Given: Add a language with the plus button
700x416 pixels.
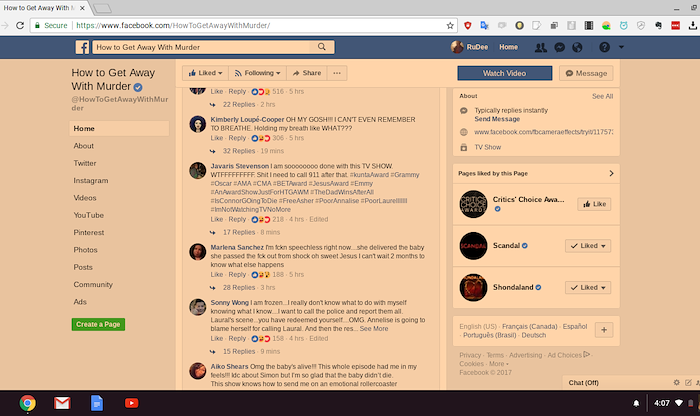Looking at the screenshot, I should point(604,330).
